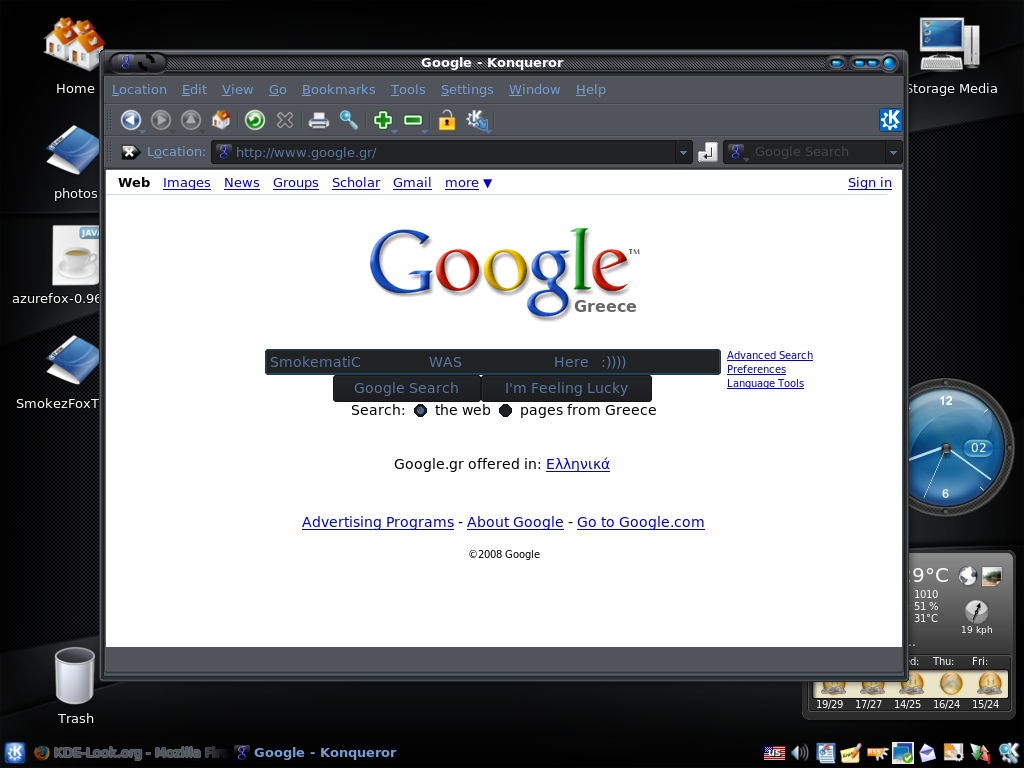Click the green and red arrows network tray icon
The width and height of the screenshot is (1024, 768).
click(980, 753)
